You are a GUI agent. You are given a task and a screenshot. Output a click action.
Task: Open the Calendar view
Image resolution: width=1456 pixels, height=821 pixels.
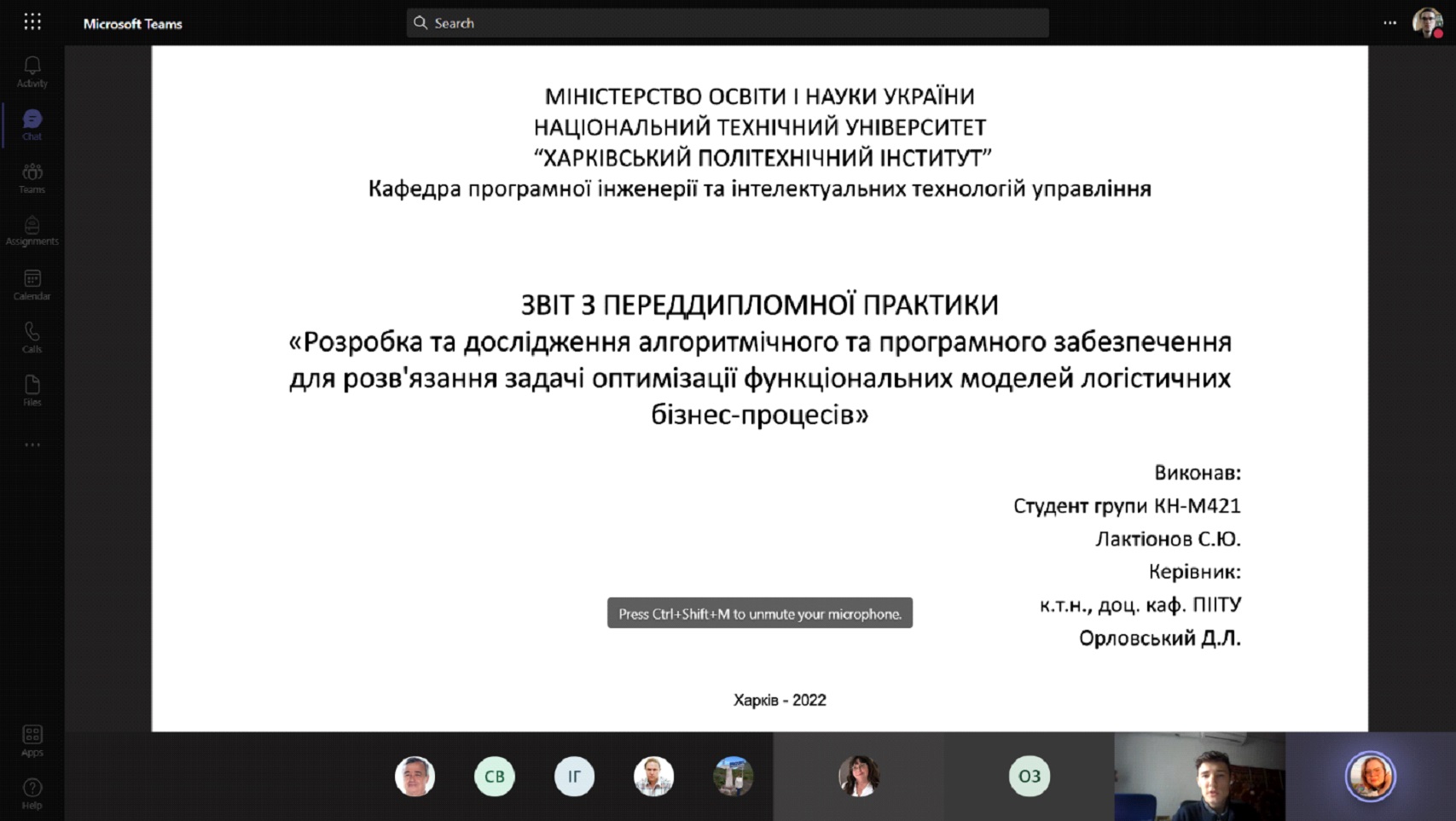[x=32, y=284]
